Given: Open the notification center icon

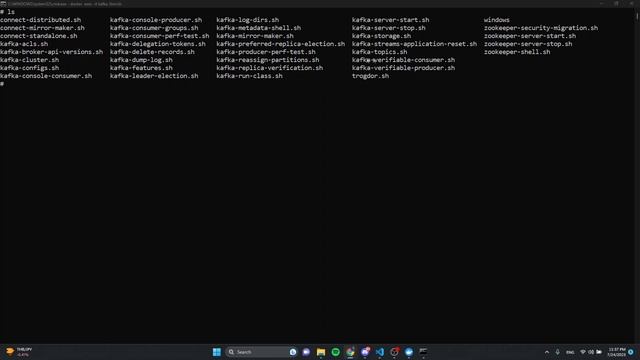Looking at the screenshot, I should [631, 352].
